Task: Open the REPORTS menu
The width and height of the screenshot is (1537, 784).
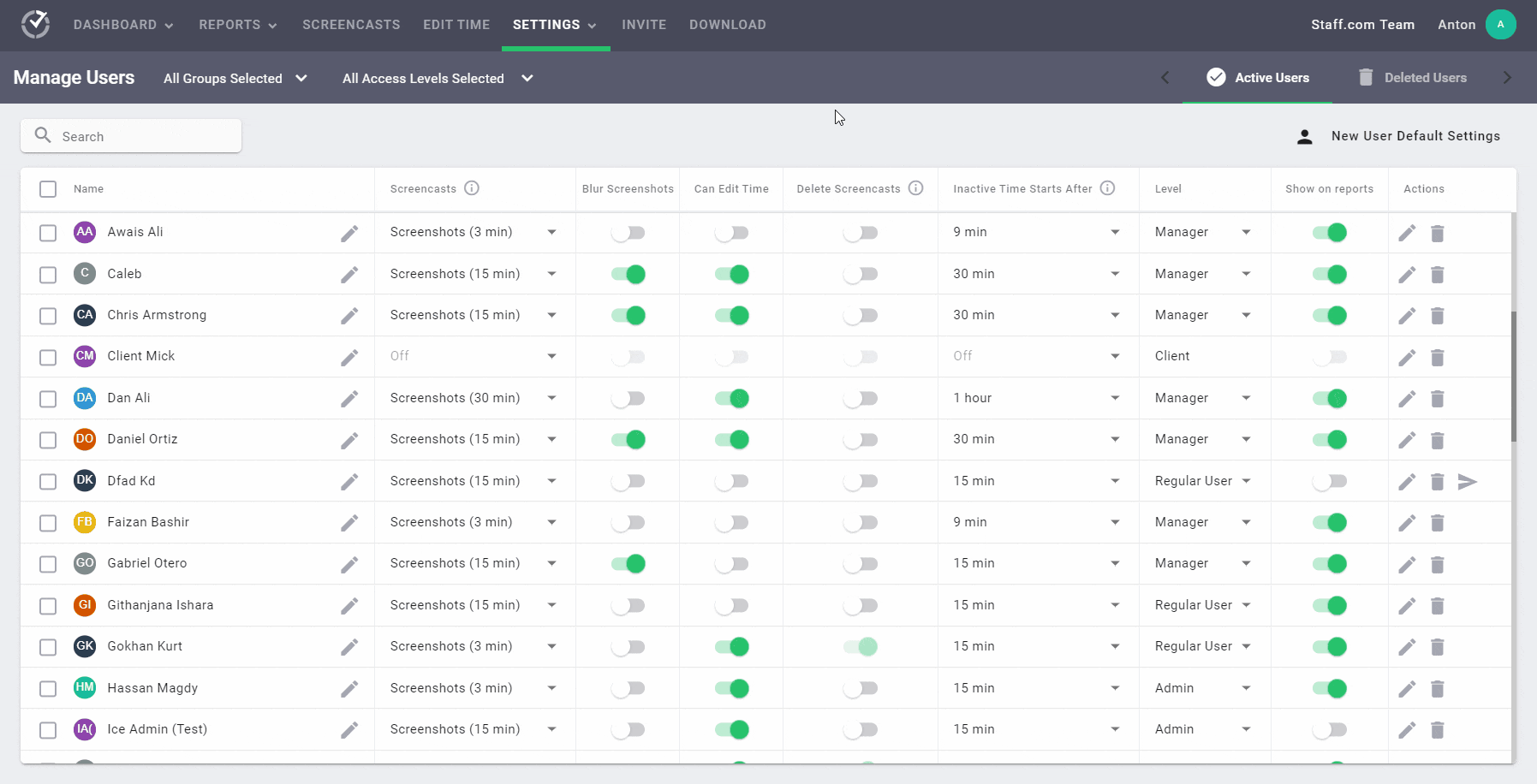Action: [236, 25]
